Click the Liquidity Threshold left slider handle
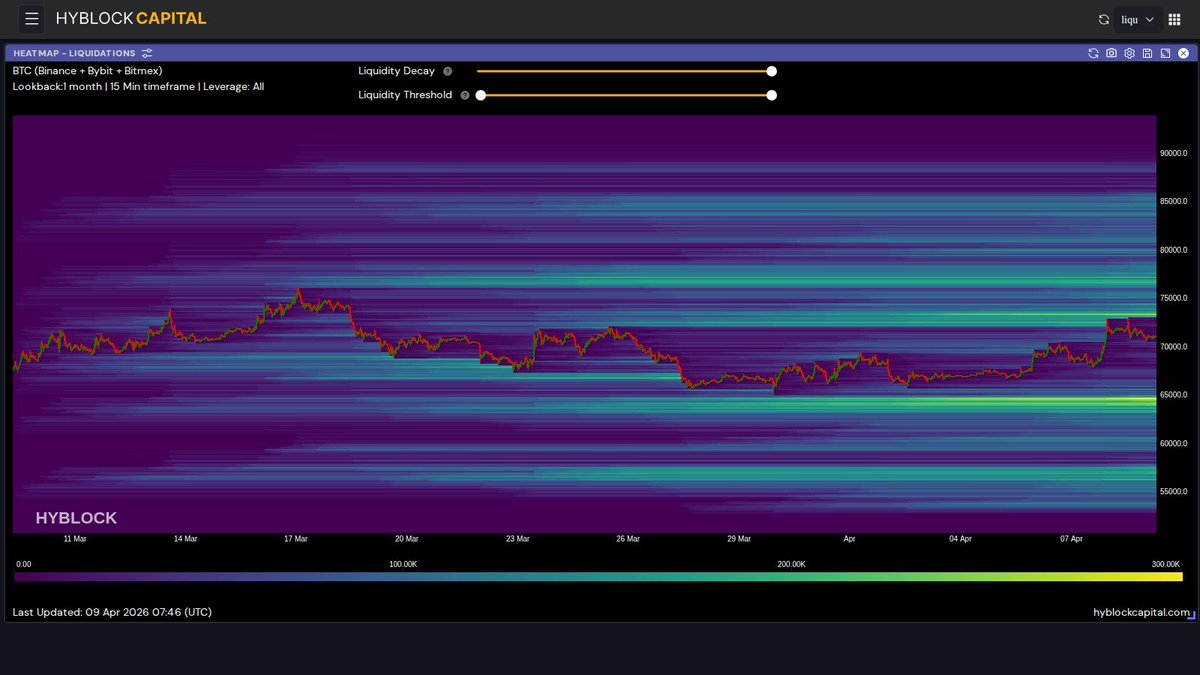 pyautogui.click(x=481, y=95)
